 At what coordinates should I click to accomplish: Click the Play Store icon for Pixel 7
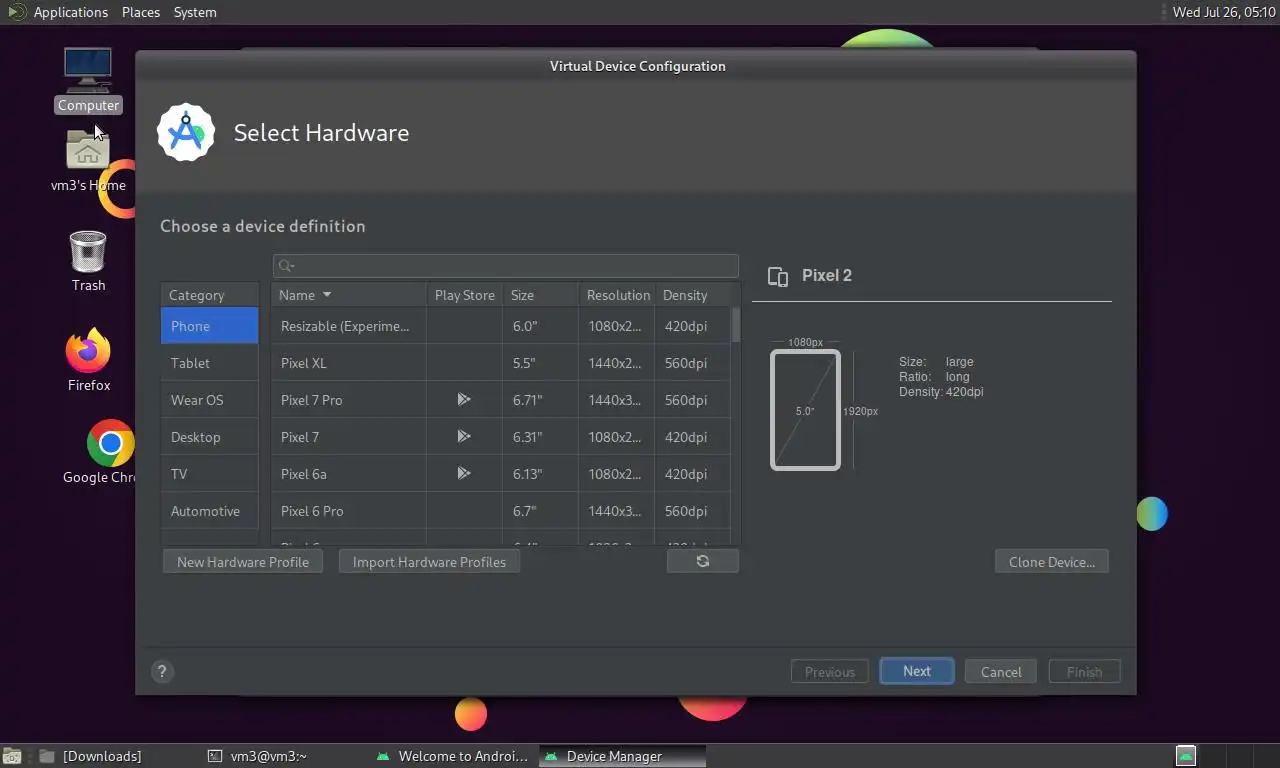coord(464,436)
